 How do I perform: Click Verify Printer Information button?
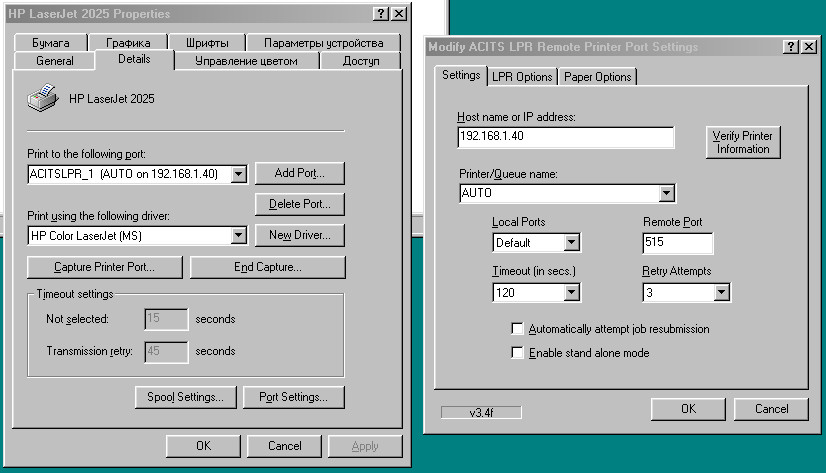point(743,142)
